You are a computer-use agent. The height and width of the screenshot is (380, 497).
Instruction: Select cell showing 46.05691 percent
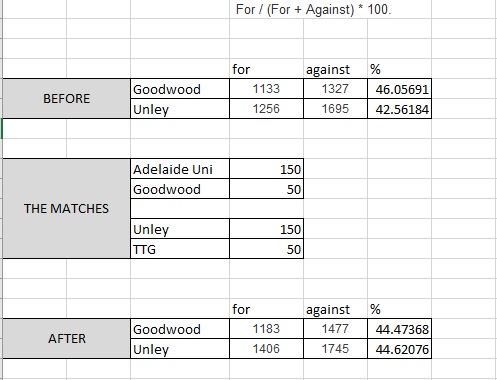[x=399, y=89]
